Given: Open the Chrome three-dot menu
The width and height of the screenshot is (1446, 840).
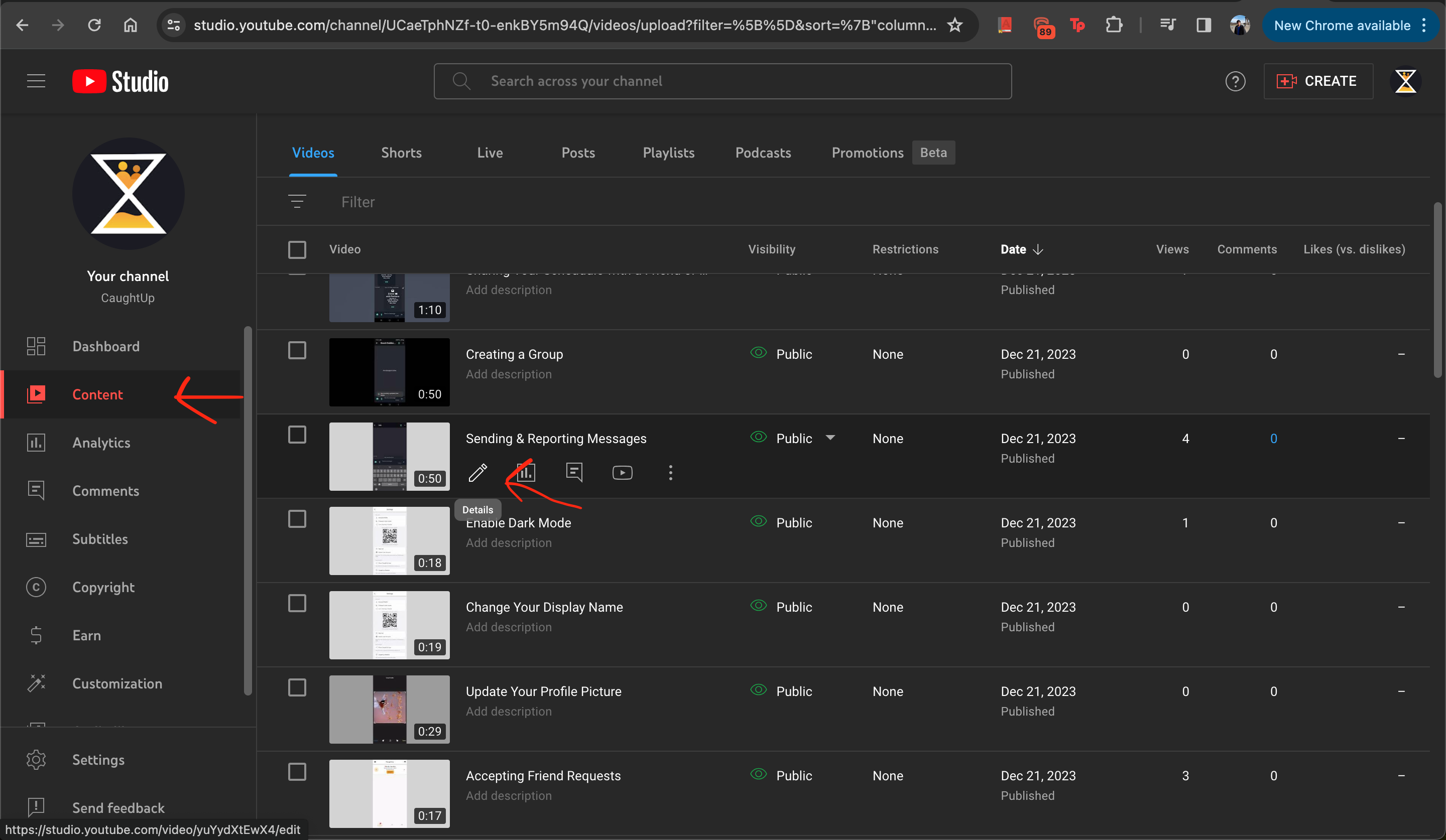Looking at the screenshot, I should point(1423,25).
